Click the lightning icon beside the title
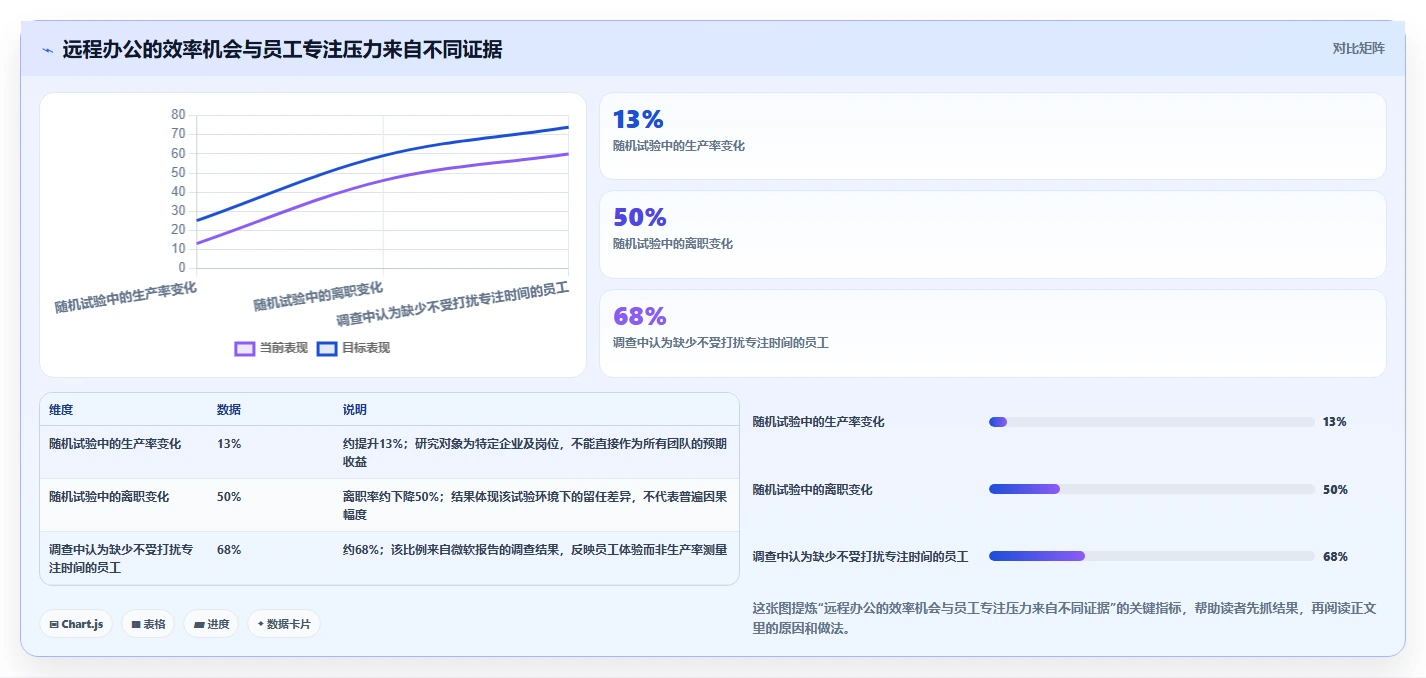The width and height of the screenshot is (1426, 678). (47, 50)
